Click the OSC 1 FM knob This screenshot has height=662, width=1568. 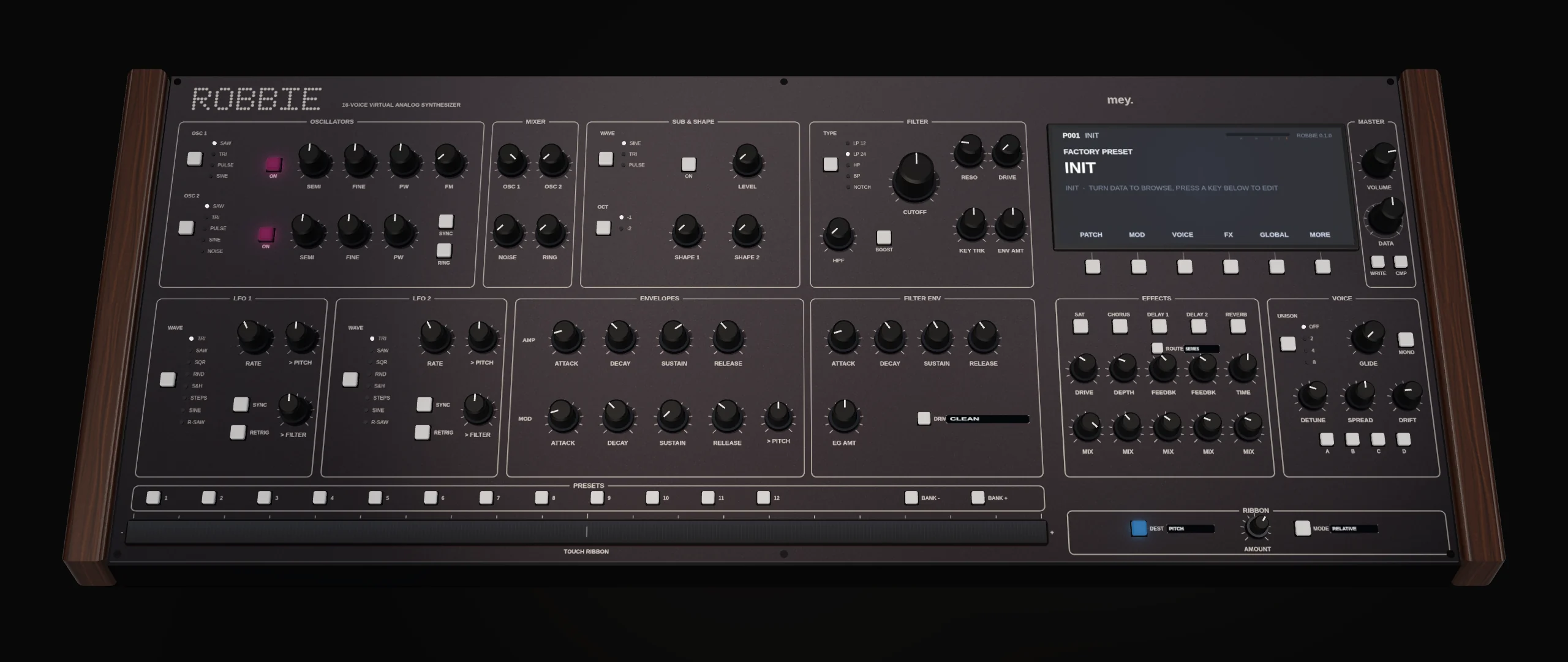(x=449, y=161)
